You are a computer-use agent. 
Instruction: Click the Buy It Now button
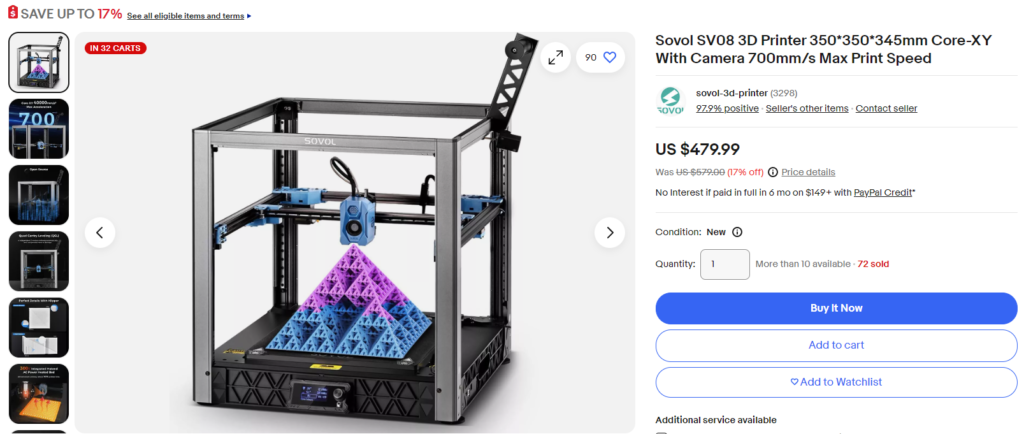[x=836, y=308]
